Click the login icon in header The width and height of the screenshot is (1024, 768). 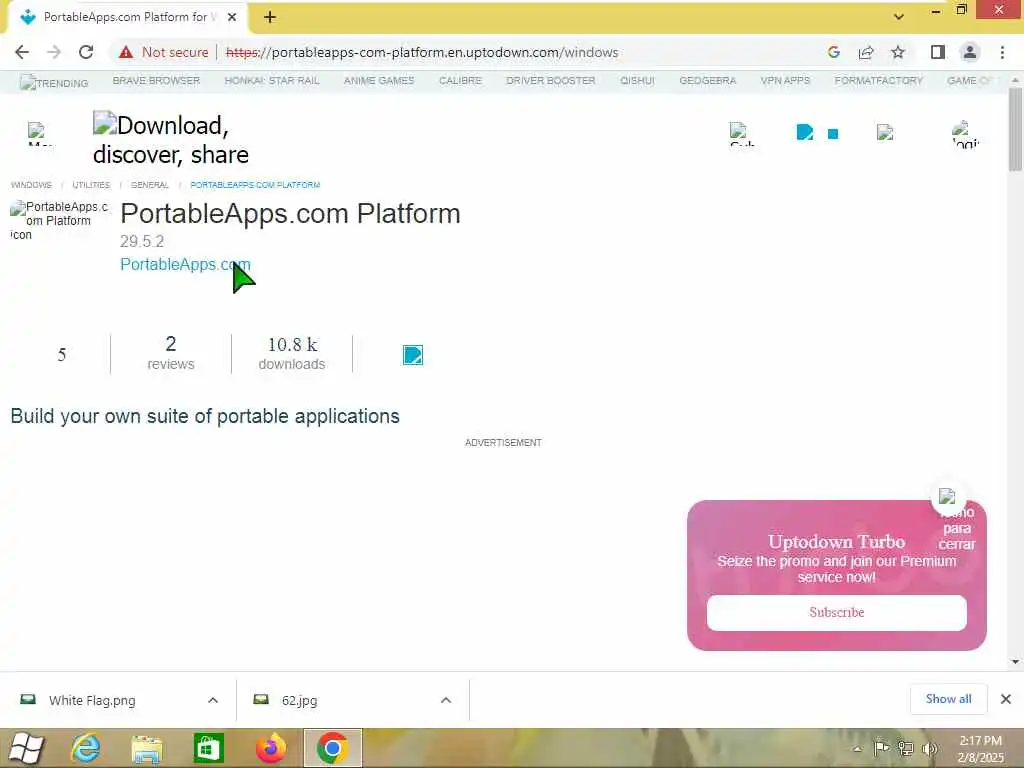[965, 134]
